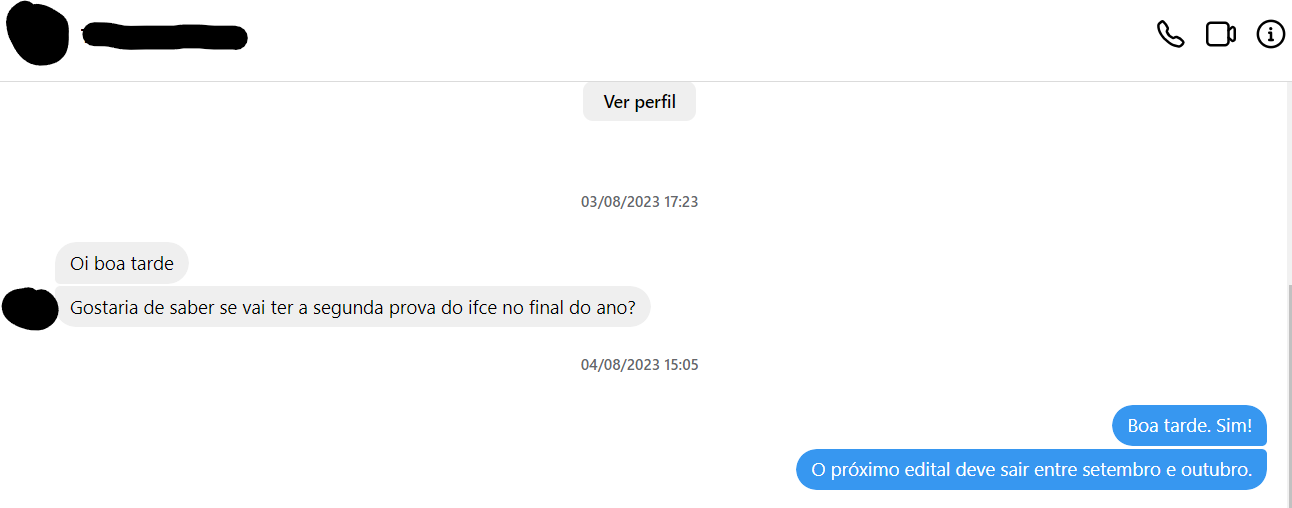Screen dimensions: 1292x508
Task: Select the "Gostaria de saber" question message bubble
Action: point(352,308)
